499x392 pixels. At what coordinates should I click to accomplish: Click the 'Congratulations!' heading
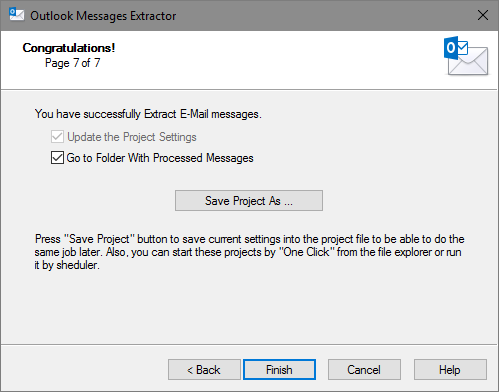(69, 48)
